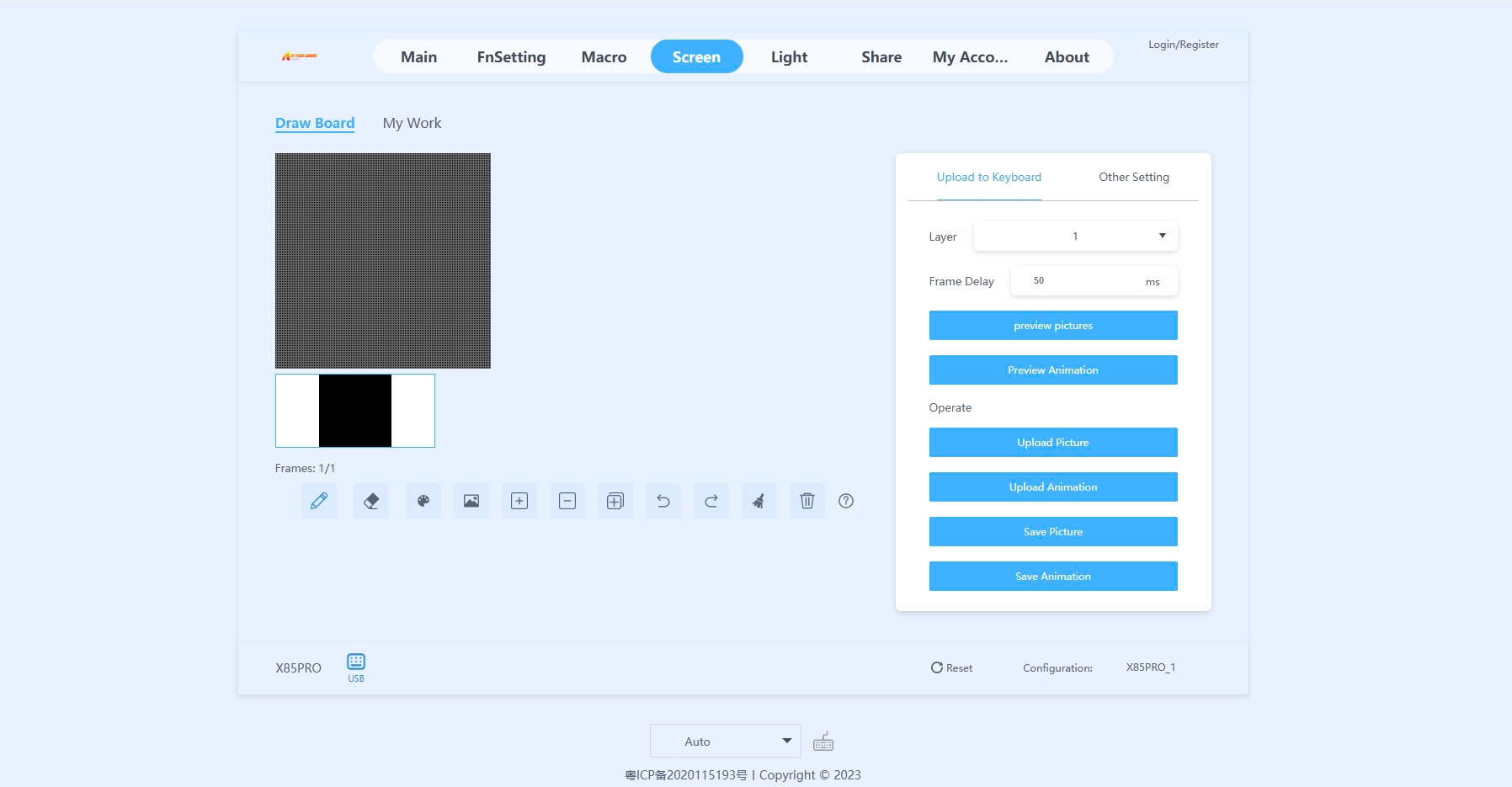Select the eraser tool
1512x787 pixels.
(371, 501)
